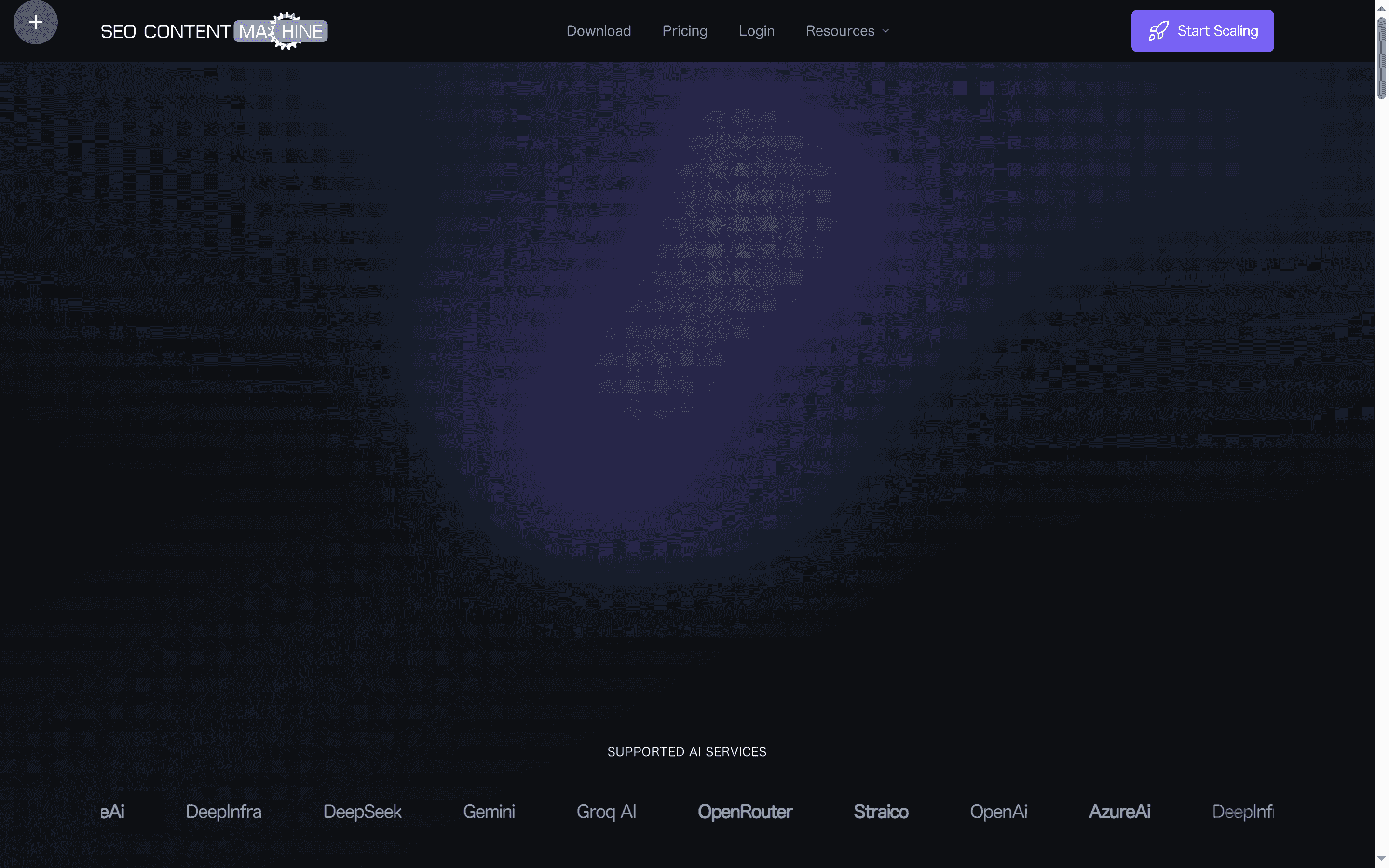1389x868 pixels.
Task: Select Groq AI from supported AI services
Action: click(x=606, y=812)
